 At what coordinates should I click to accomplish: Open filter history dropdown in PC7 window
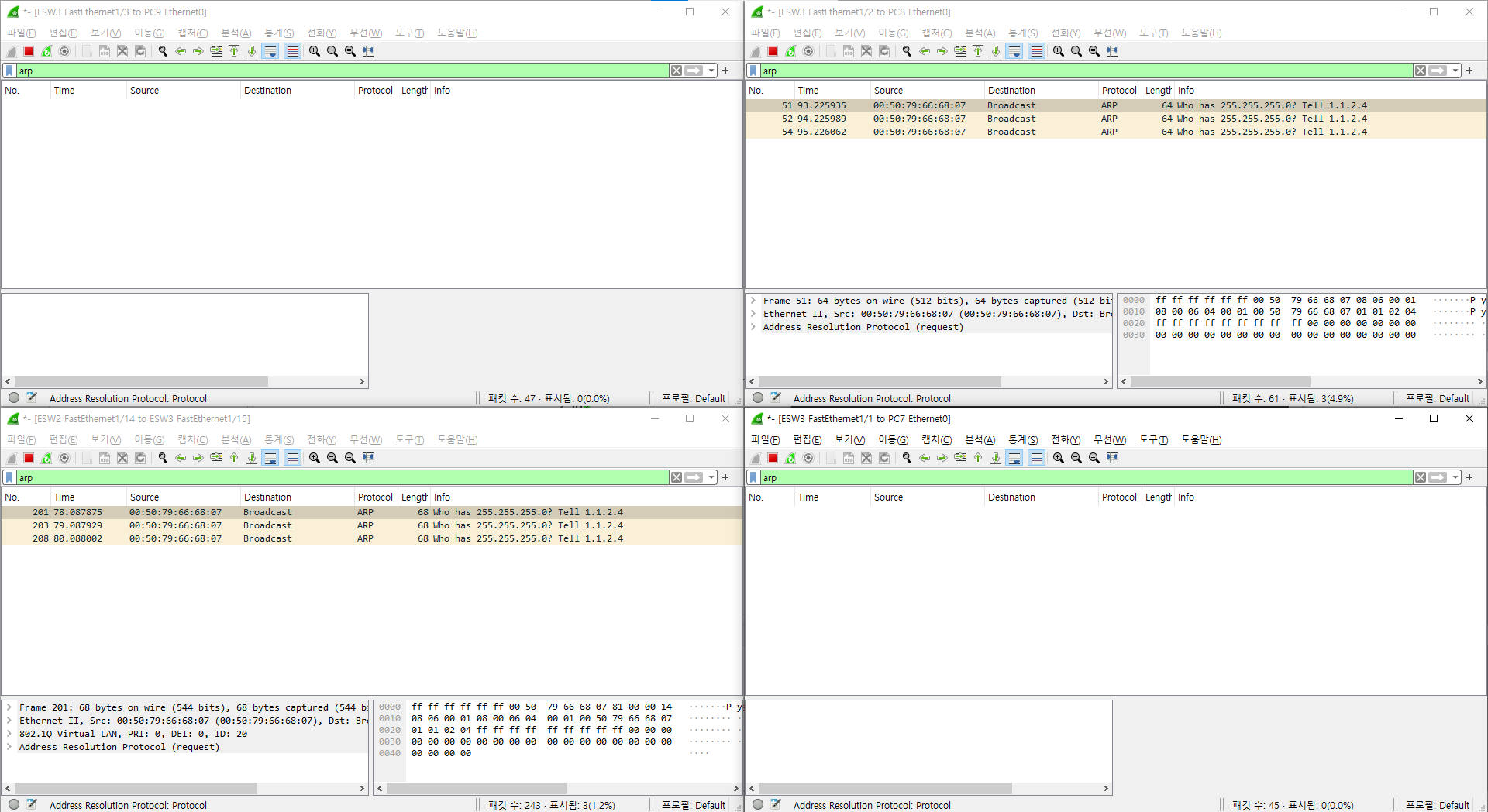point(1455,477)
